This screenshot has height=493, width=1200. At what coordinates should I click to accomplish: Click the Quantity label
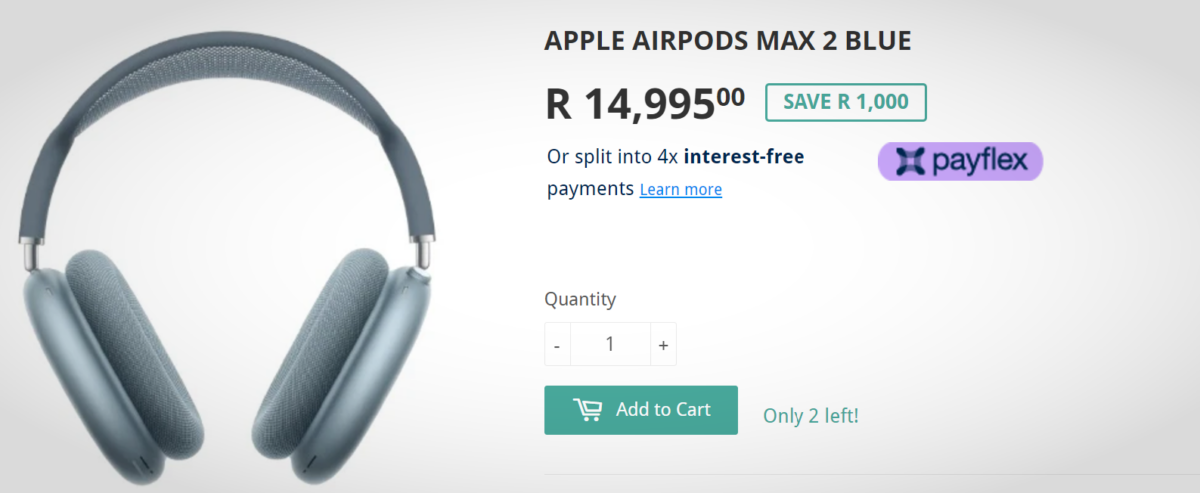coord(580,299)
